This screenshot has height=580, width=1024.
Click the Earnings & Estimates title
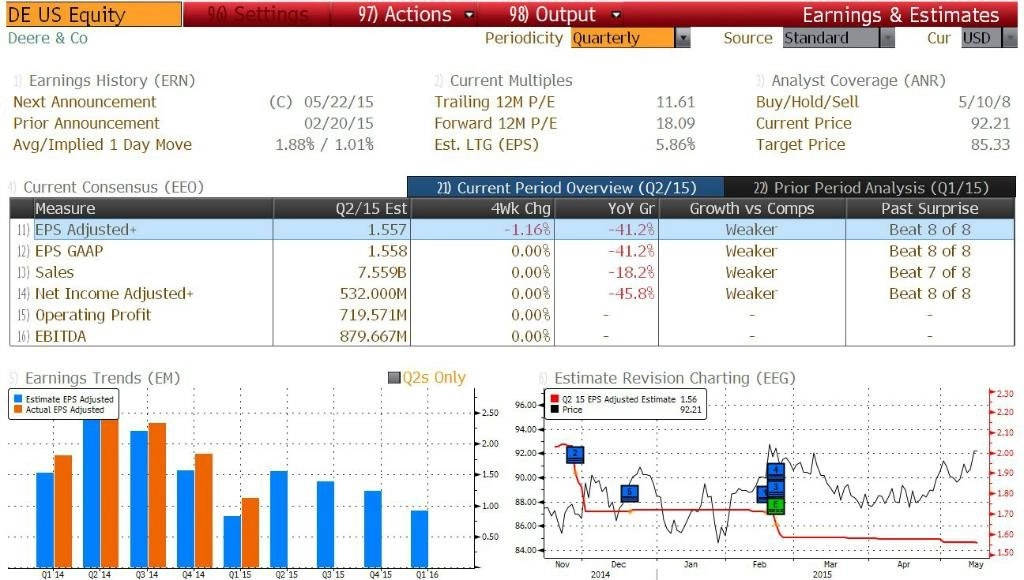[x=901, y=14]
